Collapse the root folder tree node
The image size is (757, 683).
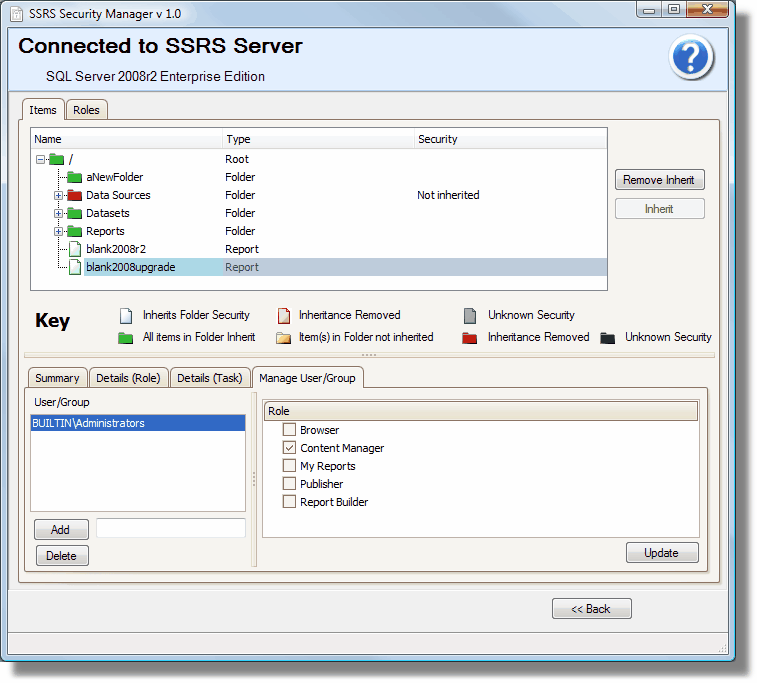[x=41, y=159]
